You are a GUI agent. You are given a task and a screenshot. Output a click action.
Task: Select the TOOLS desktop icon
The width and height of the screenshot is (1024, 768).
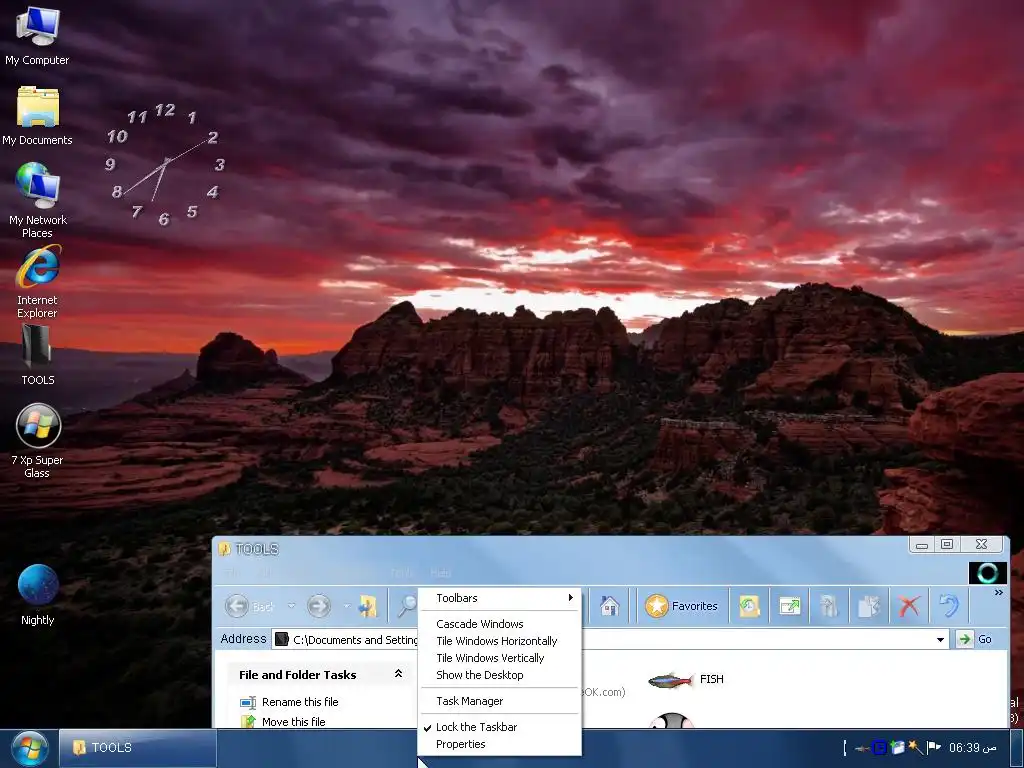tap(37, 355)
